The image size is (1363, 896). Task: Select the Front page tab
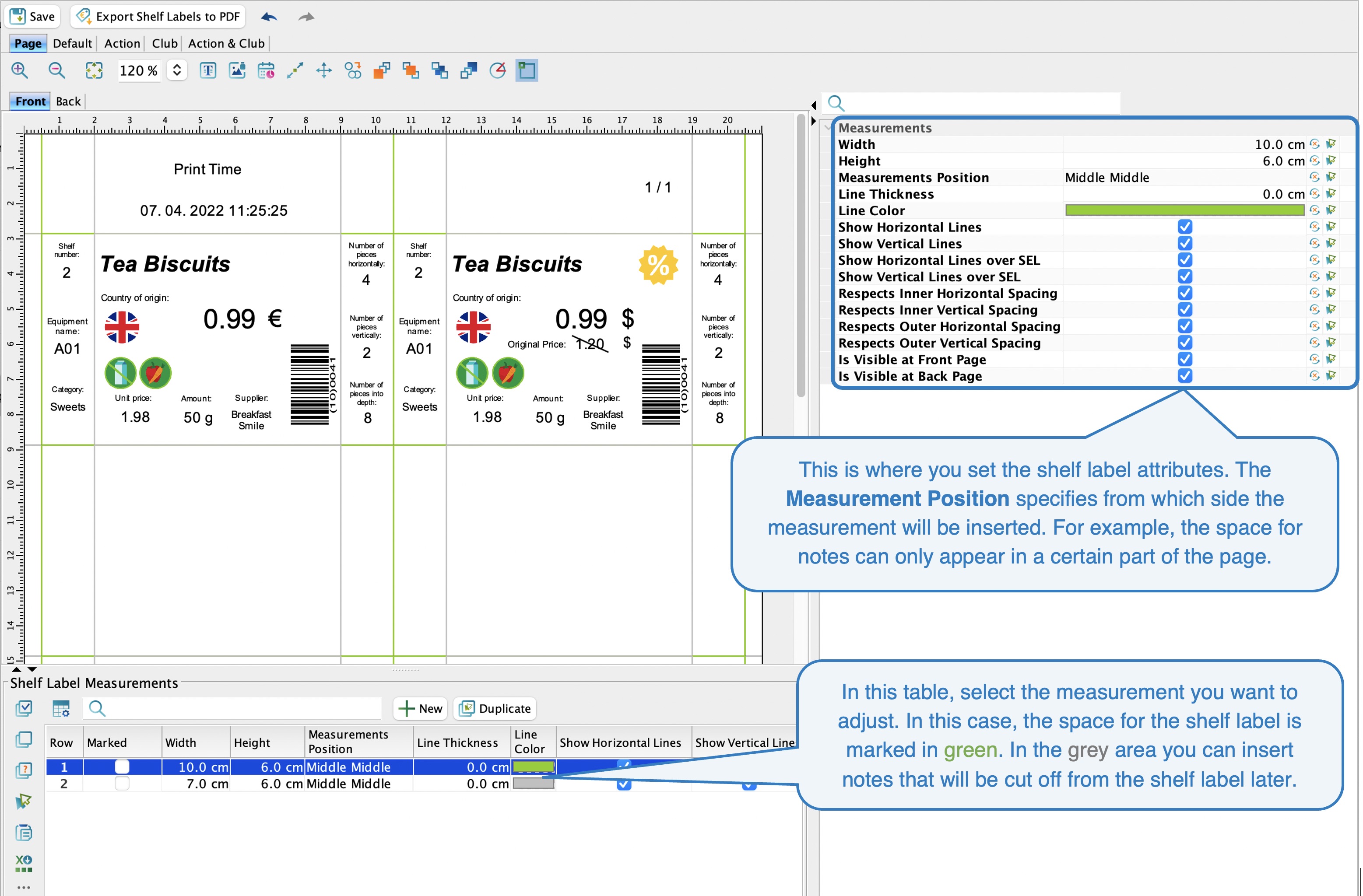30,101
